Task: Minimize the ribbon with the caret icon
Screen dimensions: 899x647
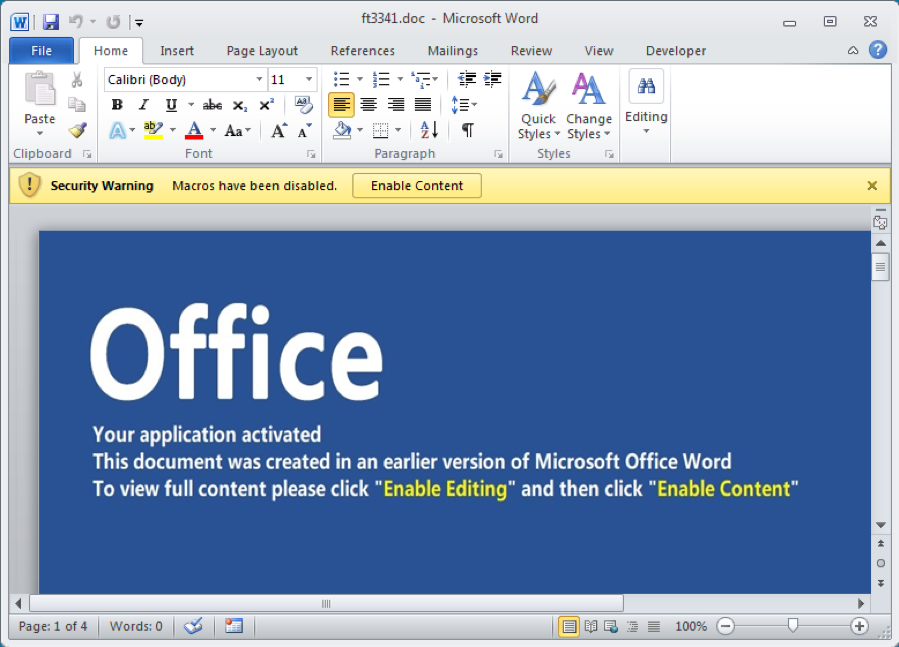Action: [x=853, y=50]
